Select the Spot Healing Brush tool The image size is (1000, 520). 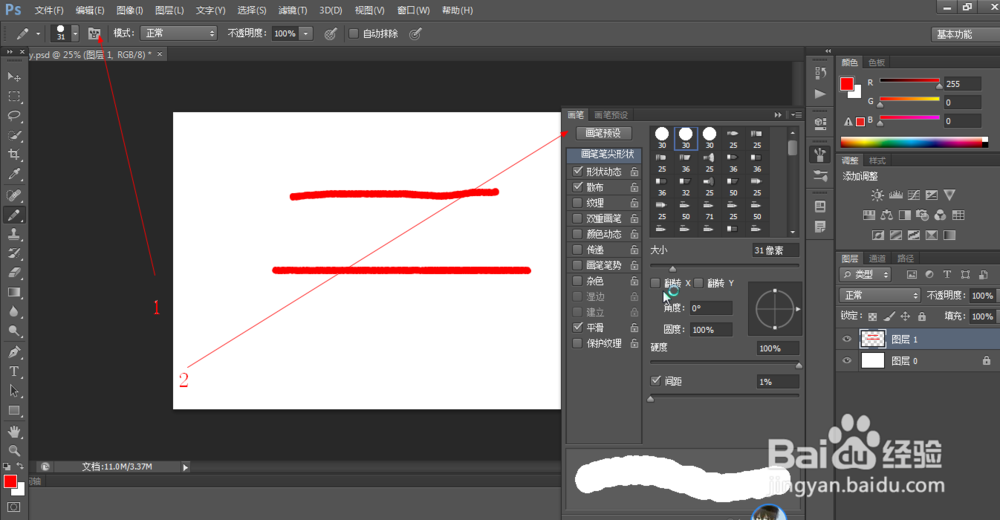point(14,195)
